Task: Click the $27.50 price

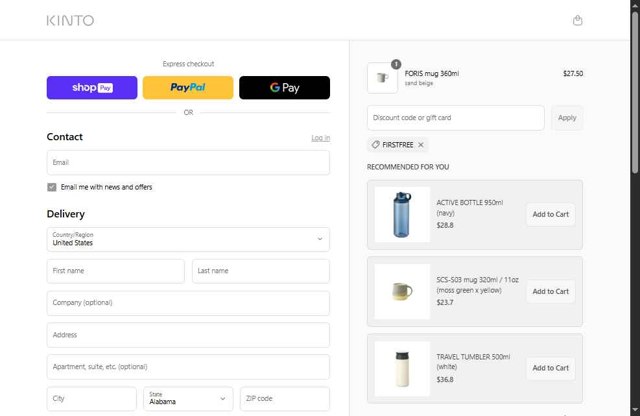Action: click(x=573, y=73)
